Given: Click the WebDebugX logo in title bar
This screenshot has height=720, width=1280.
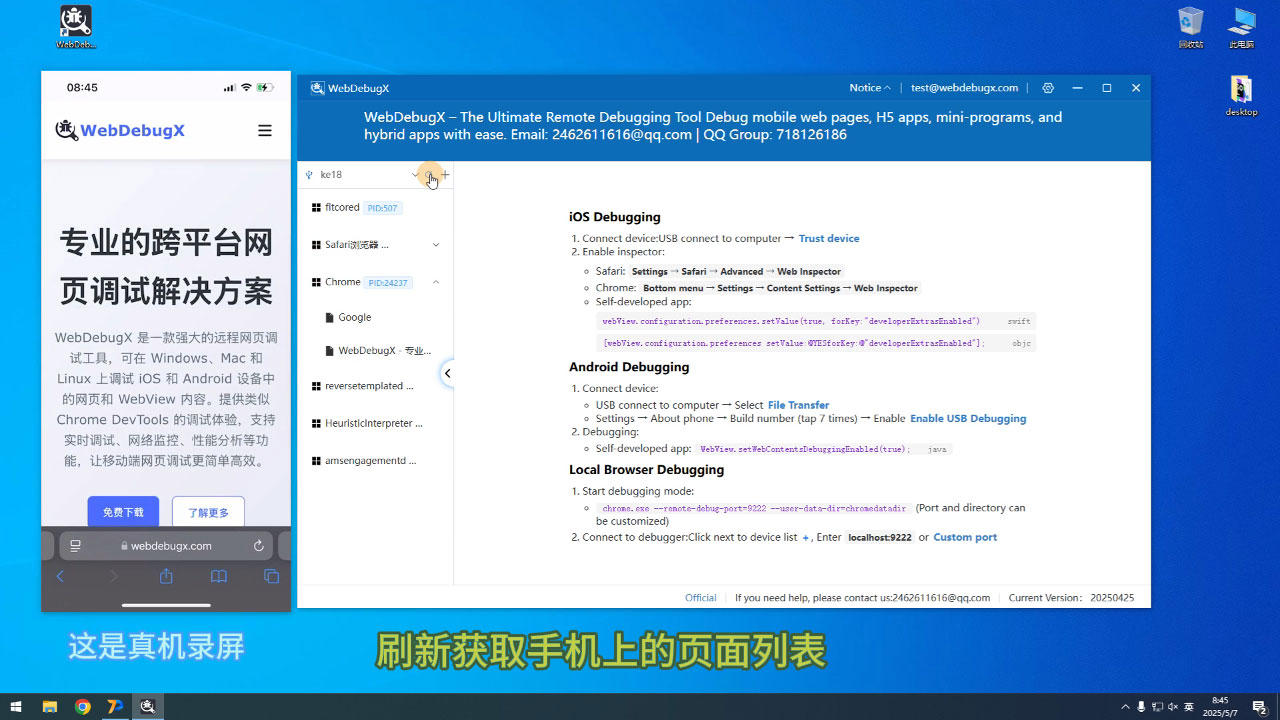Looking at the screenshot, I should click(317, 88).
